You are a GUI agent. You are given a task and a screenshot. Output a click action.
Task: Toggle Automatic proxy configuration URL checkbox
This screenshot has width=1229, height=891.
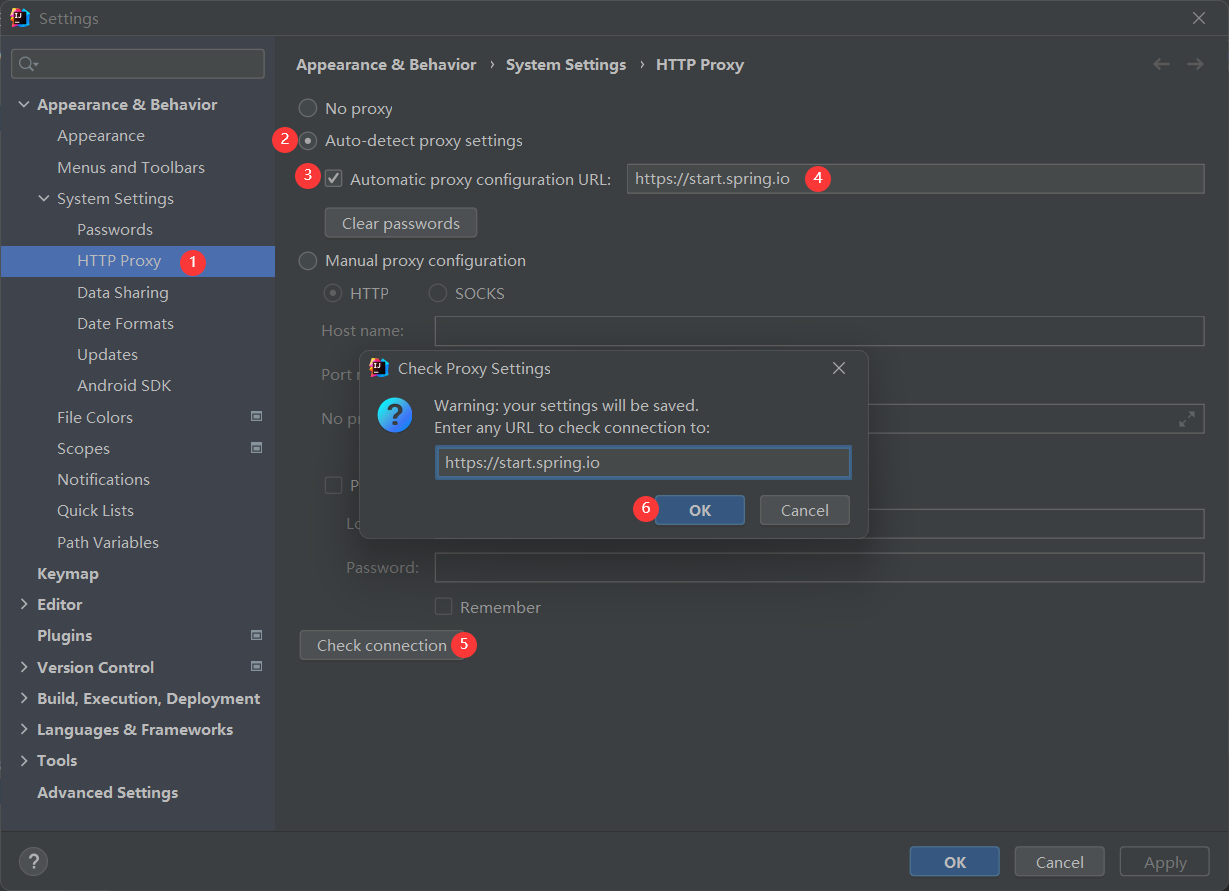point(334,179)
